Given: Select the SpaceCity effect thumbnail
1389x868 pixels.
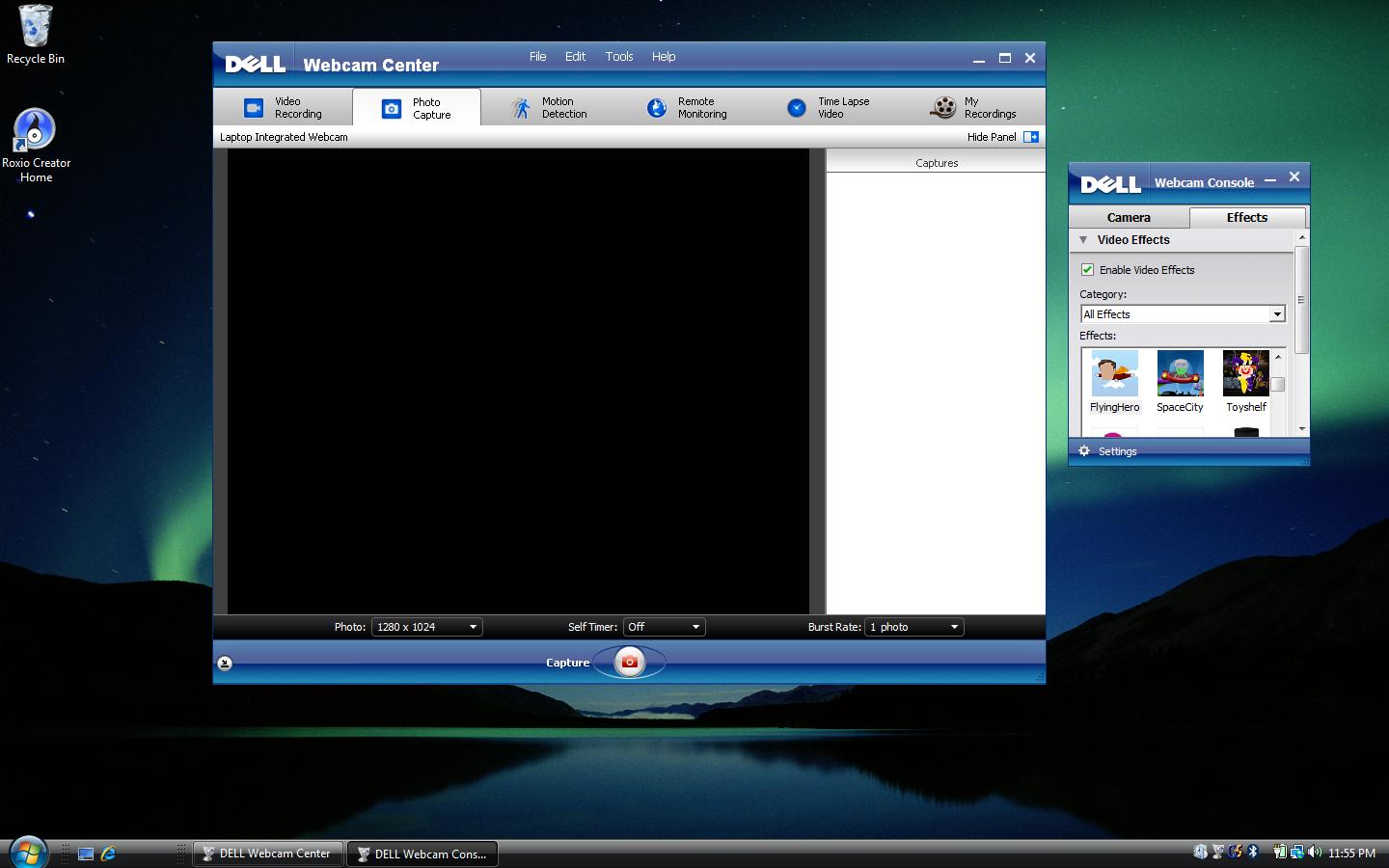Looking at the screenshot, I should (1181, 373).
